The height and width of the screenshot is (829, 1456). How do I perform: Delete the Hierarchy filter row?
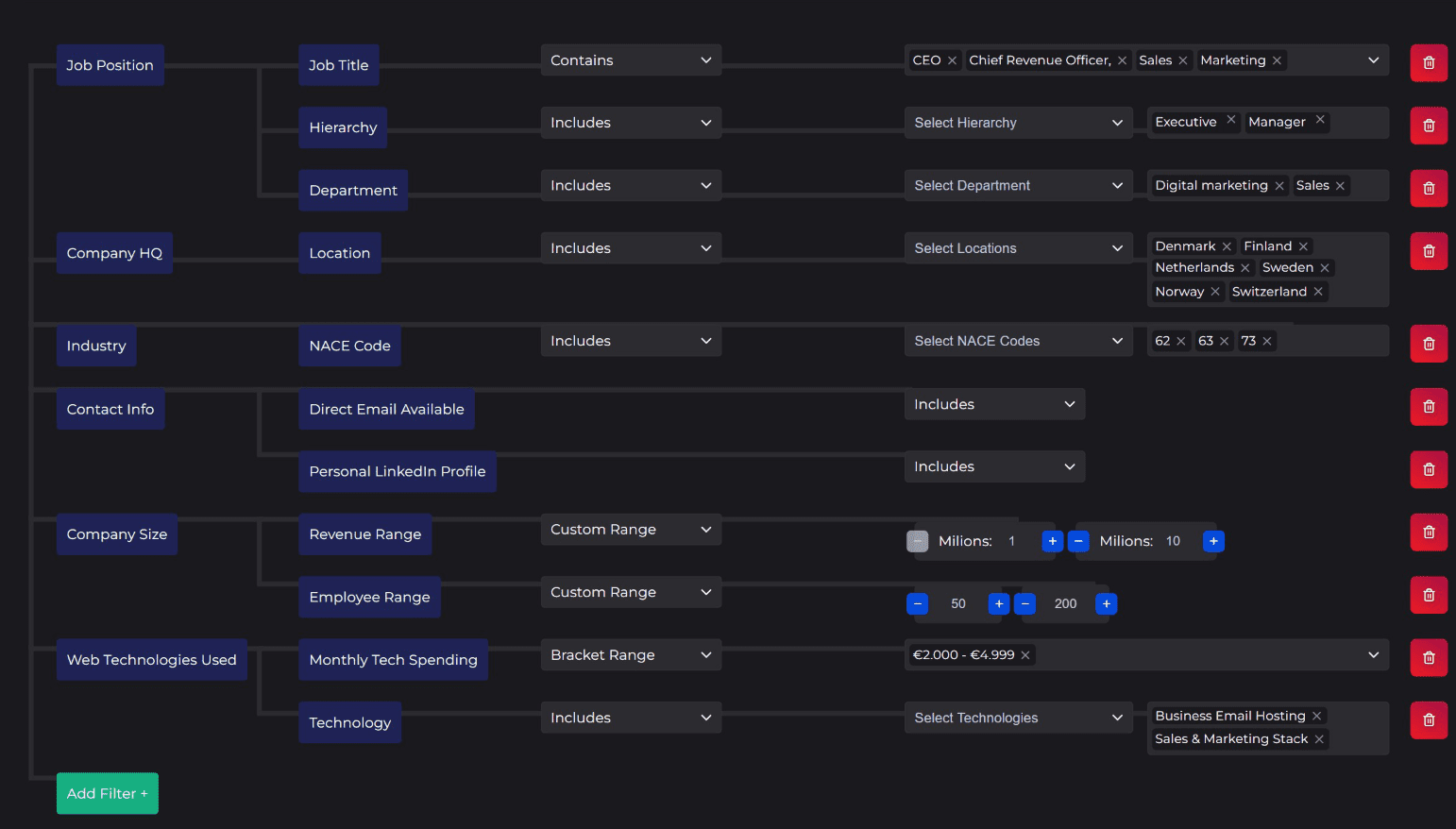1428,126
